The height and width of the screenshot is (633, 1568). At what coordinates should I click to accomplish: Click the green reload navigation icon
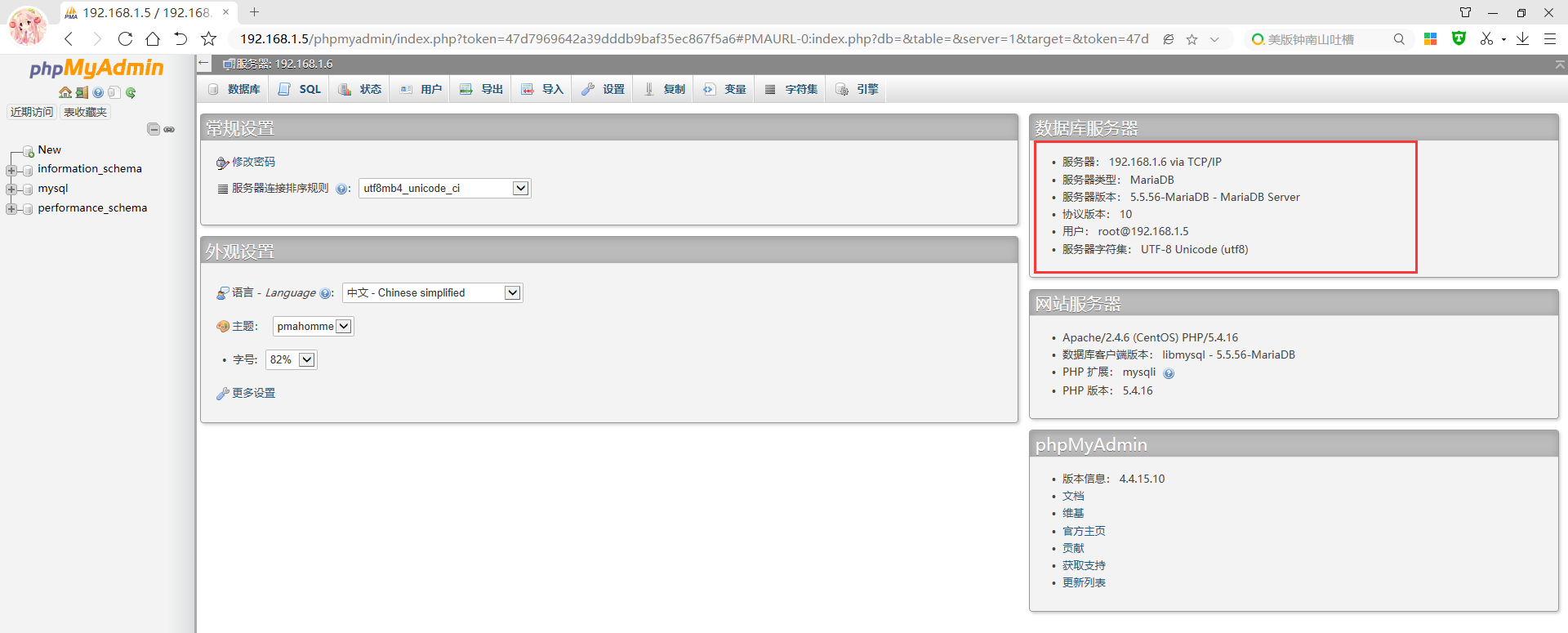tap(131, 92)
